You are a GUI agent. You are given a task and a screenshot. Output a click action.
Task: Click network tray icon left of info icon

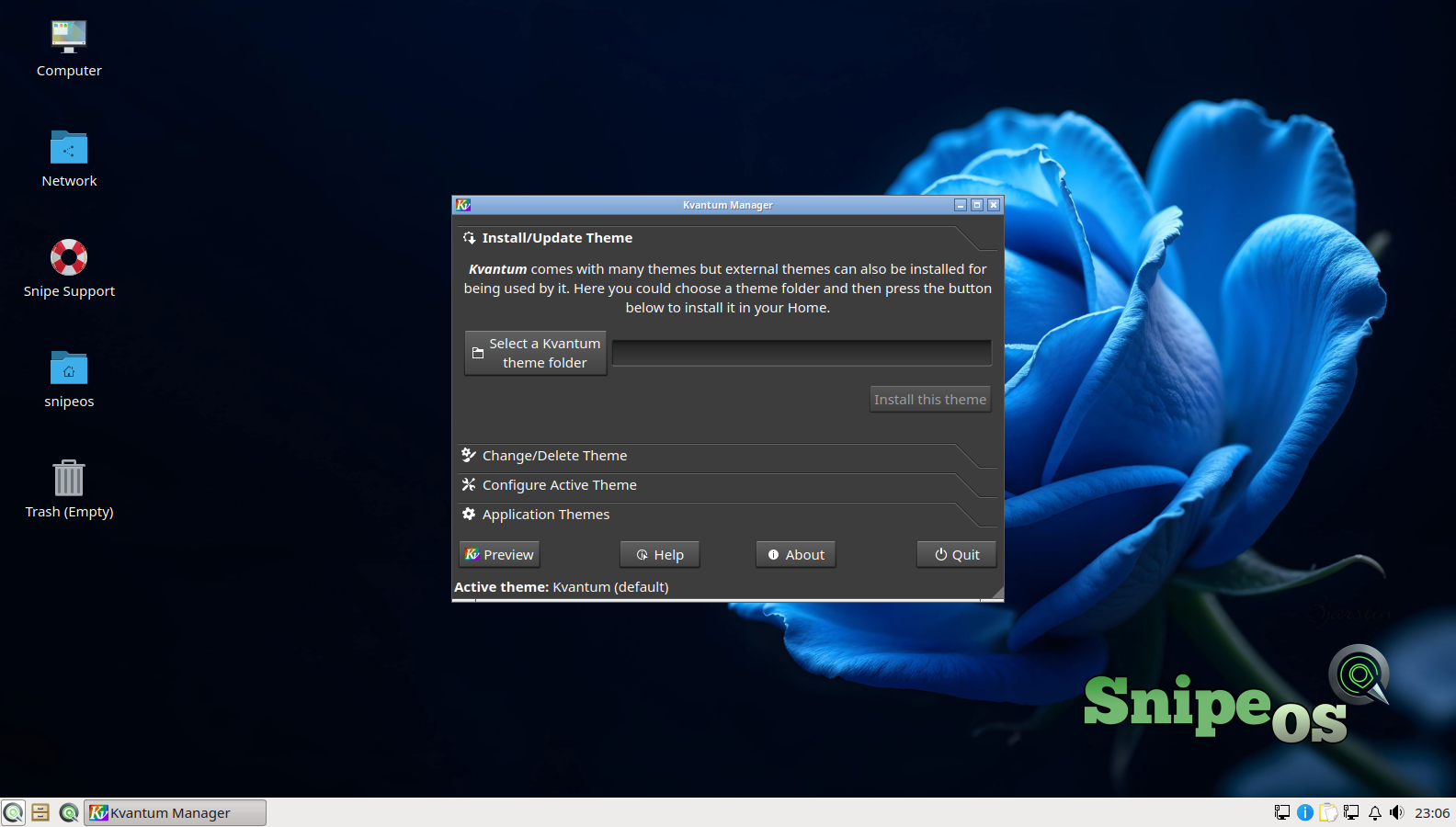[1282, 812]
